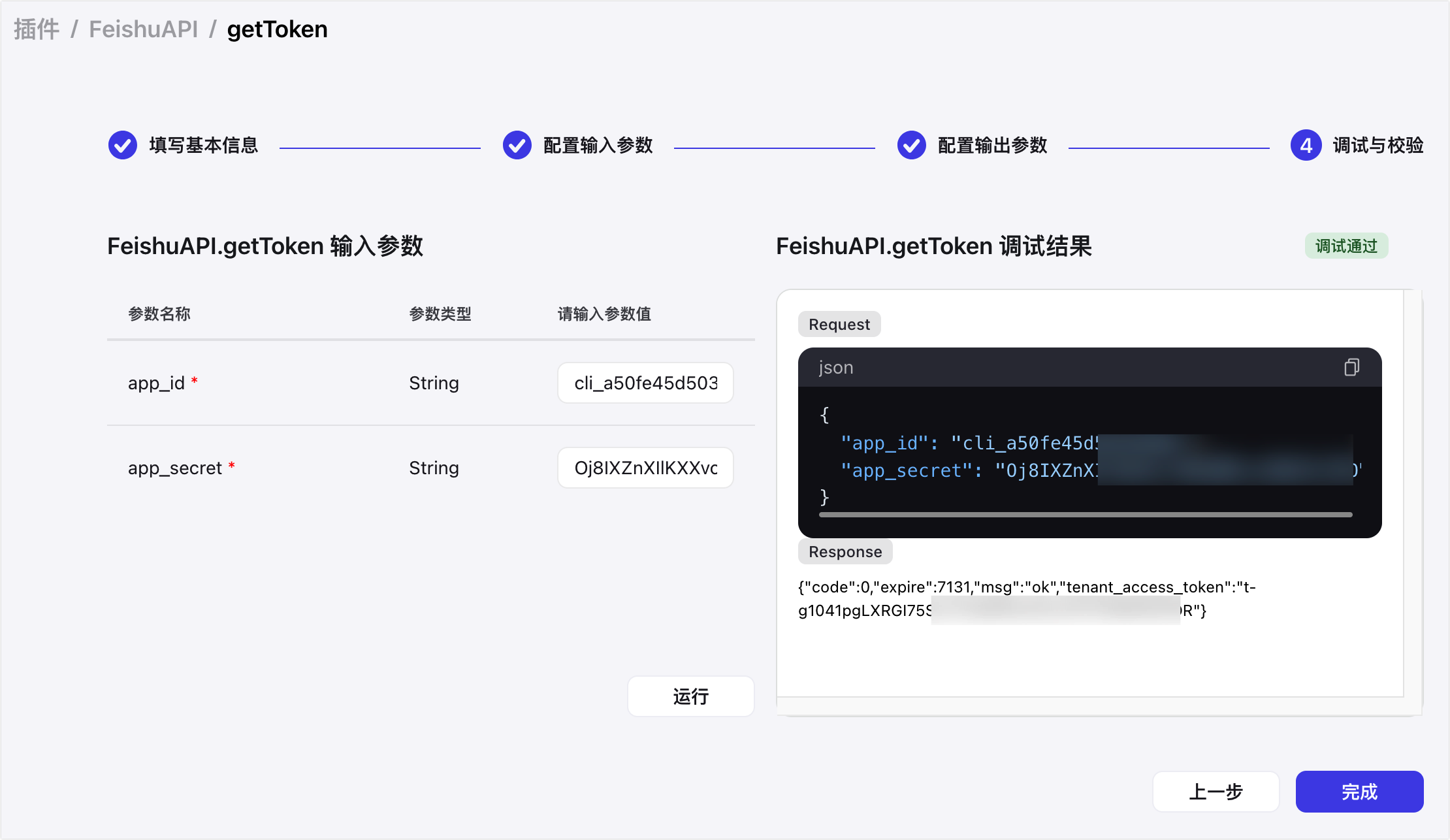Go to step 填写基本信息

pyautogui.click(x=203, y=145)
